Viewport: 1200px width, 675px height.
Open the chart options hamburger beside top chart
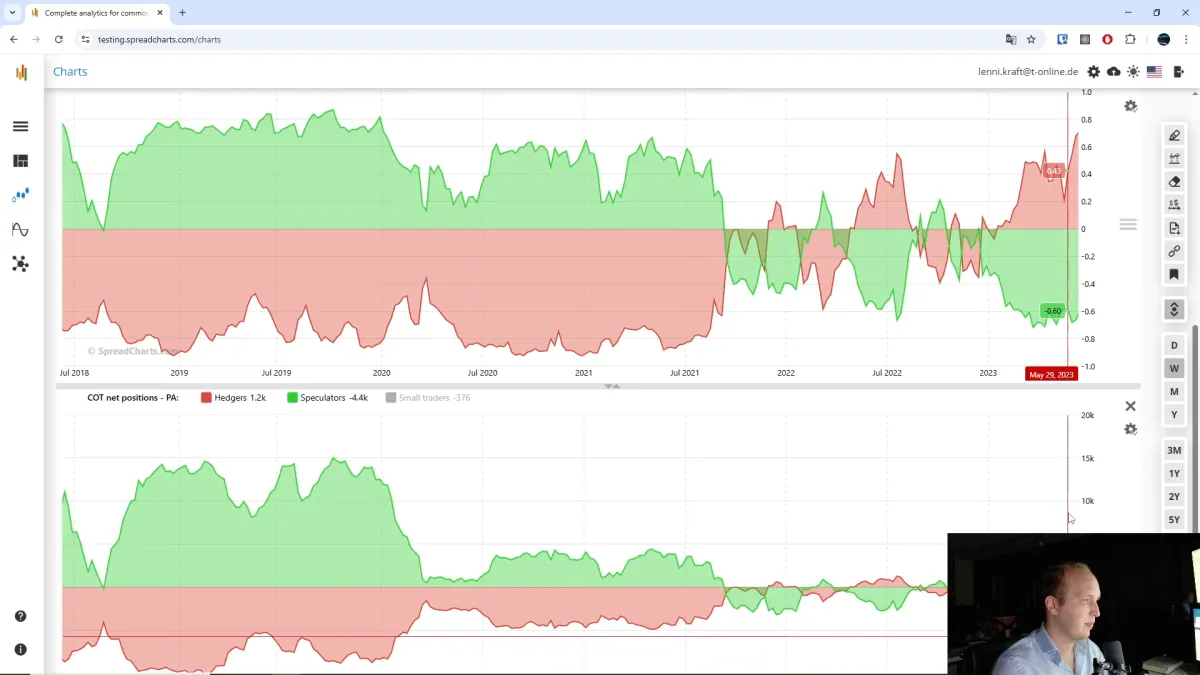pos(1128,224)
